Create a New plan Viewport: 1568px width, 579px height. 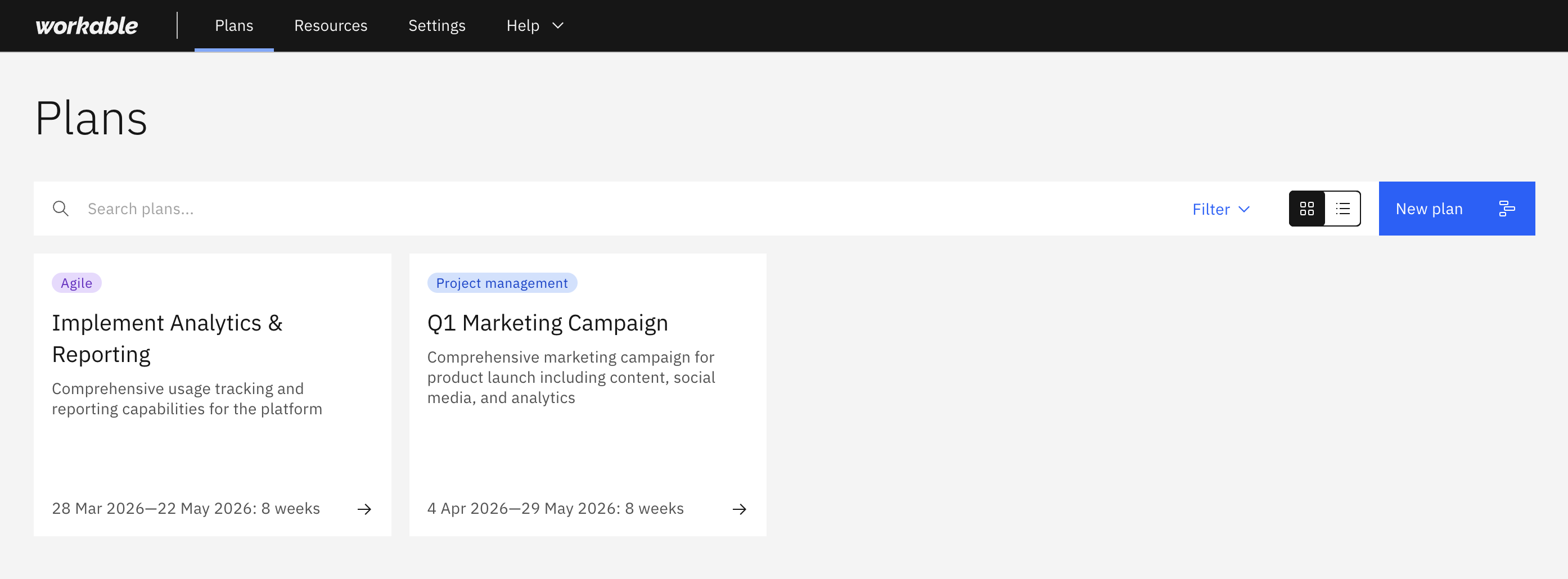(x=1457, y=209)
